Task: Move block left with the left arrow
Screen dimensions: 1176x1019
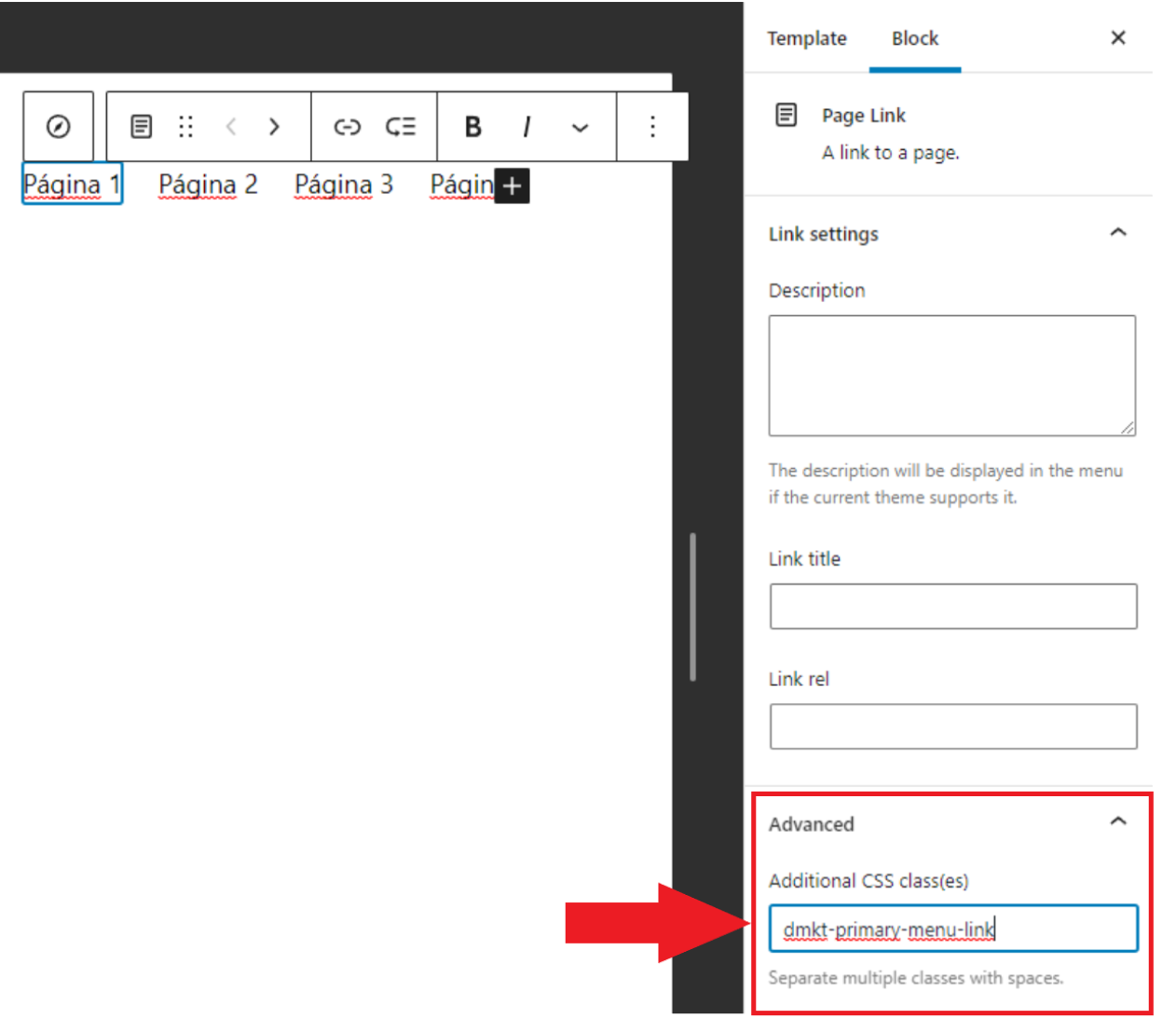Action: (x=231, y=126)
